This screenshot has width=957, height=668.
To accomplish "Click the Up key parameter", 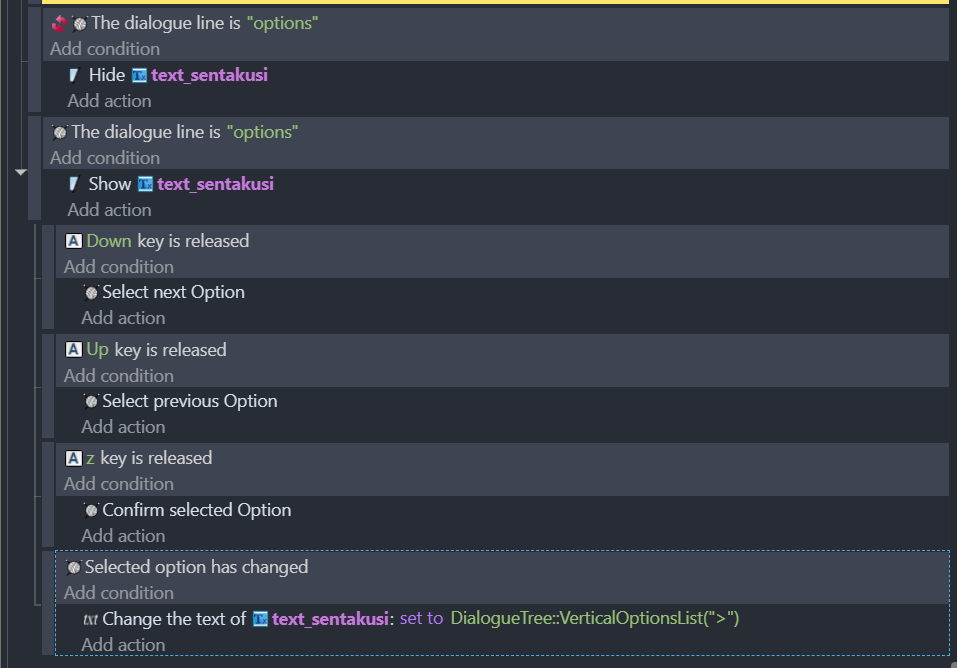I will [x=98, y=350].
